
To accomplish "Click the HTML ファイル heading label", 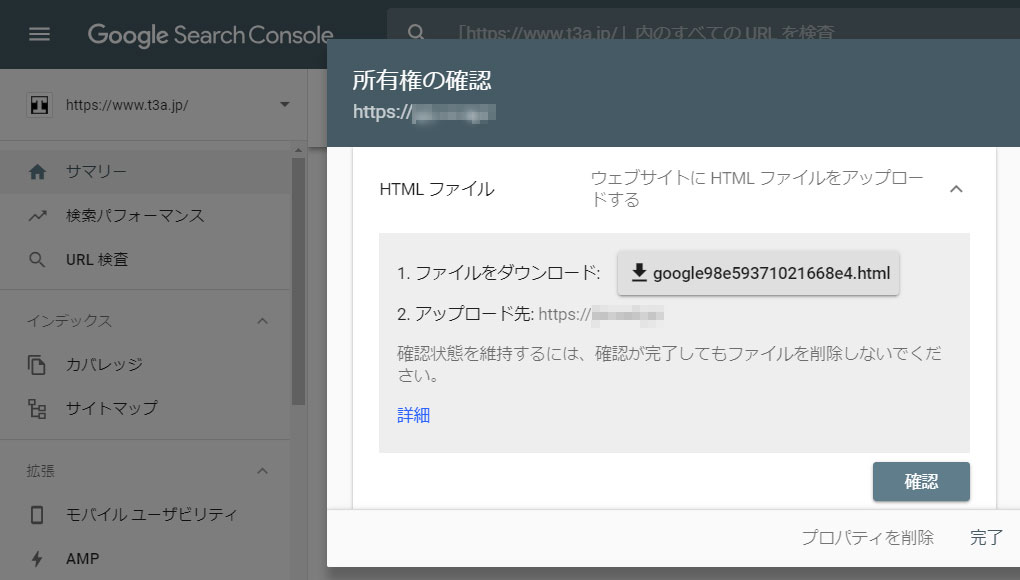I will pyautogui.click(x=437, y=189).
